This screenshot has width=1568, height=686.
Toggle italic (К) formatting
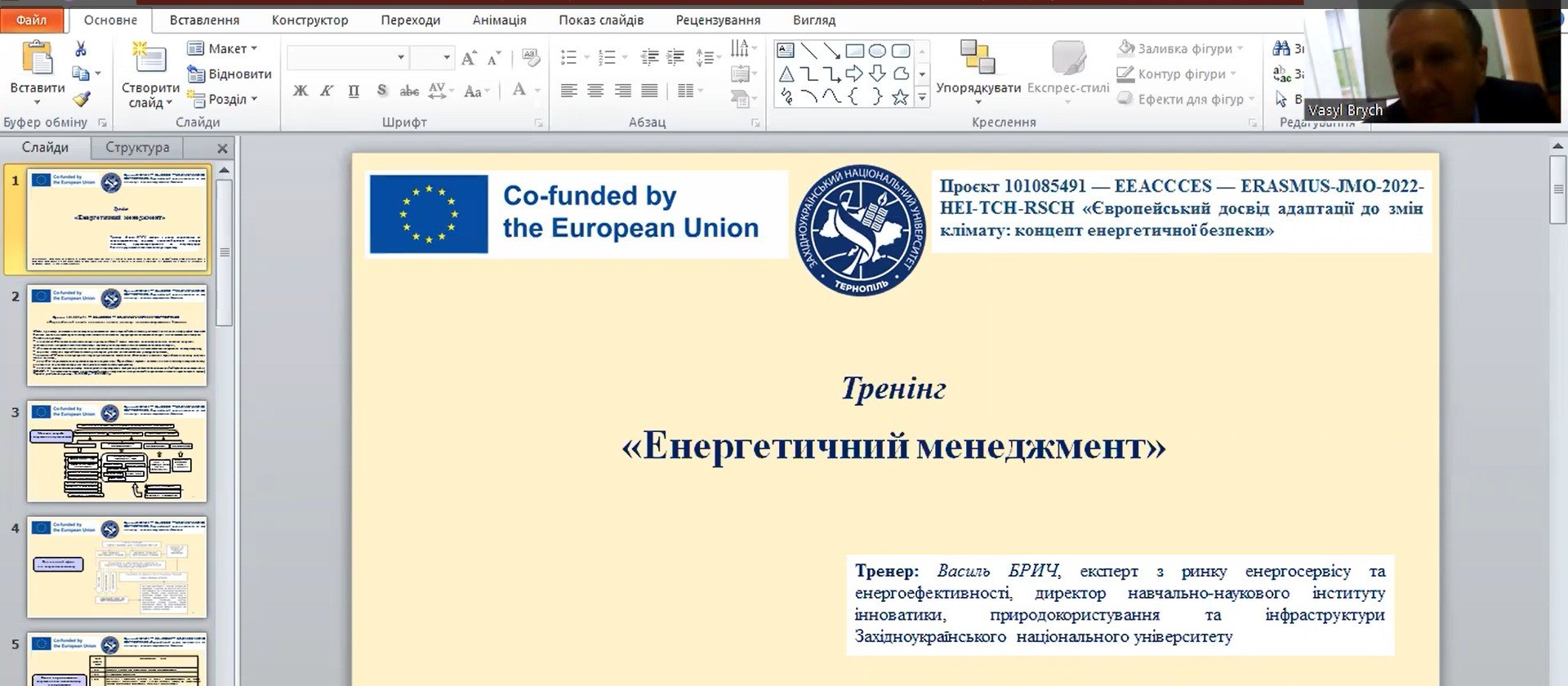327,91
